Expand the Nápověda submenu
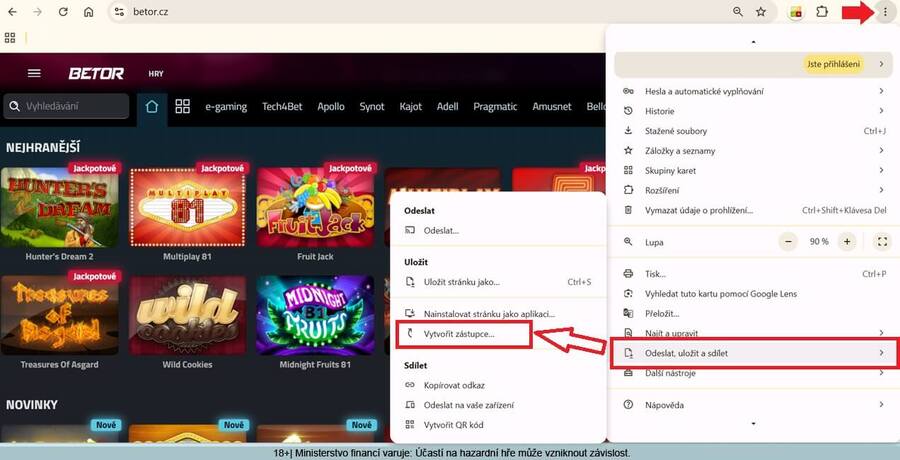Viewport: 900px width, 460px height. pos(753,405)
